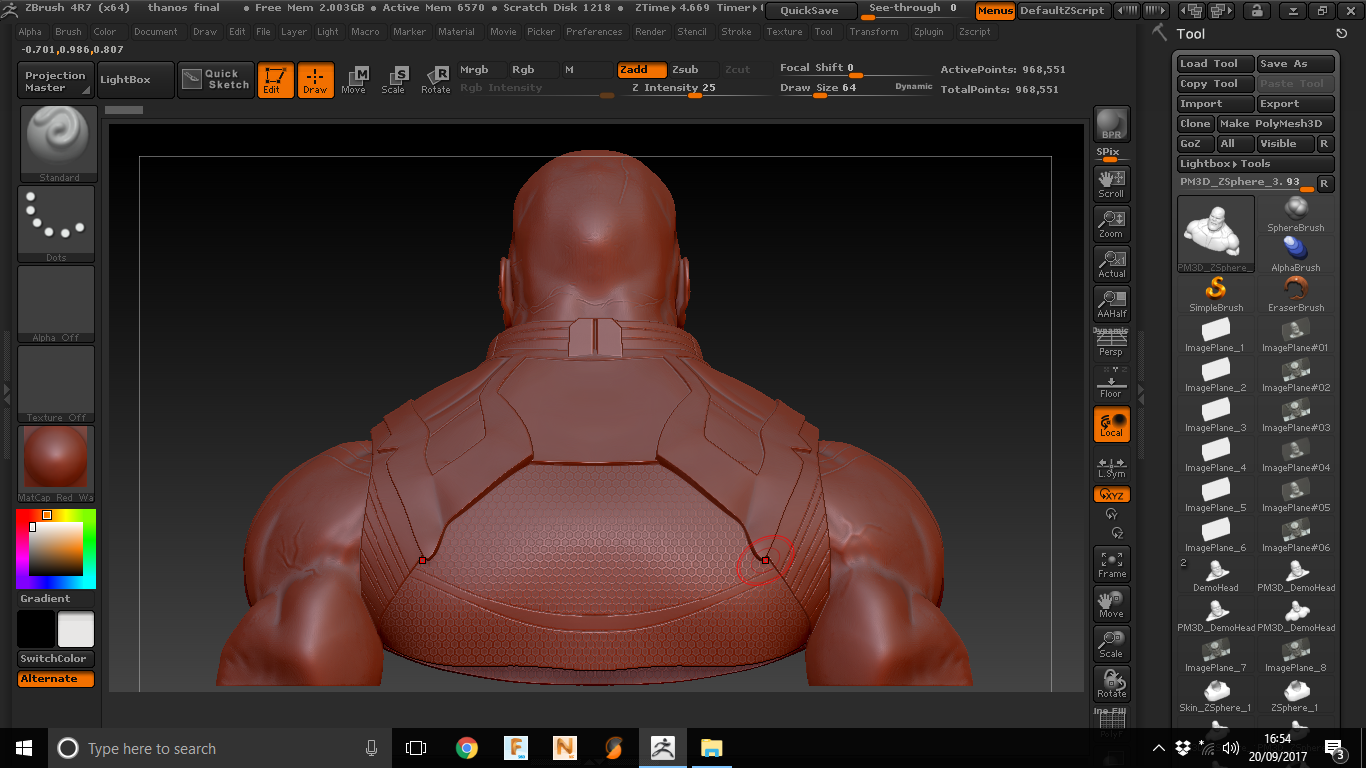Set canvas to Actual size
The height and width of the screenshot is (768, 1366).
point(1111,263)
